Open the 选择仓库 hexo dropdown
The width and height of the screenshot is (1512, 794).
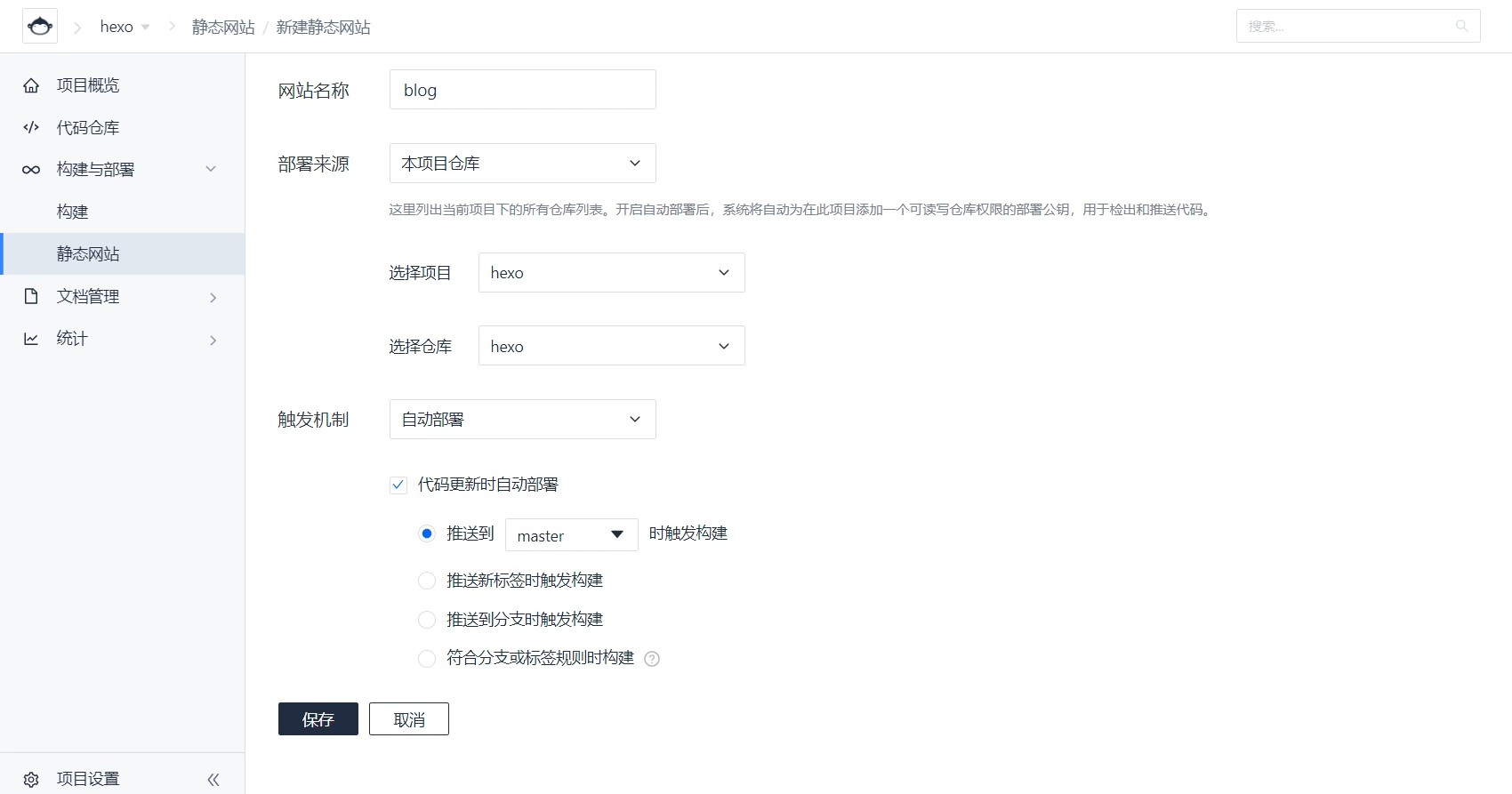pyautogui.click(x=612, y=346)
